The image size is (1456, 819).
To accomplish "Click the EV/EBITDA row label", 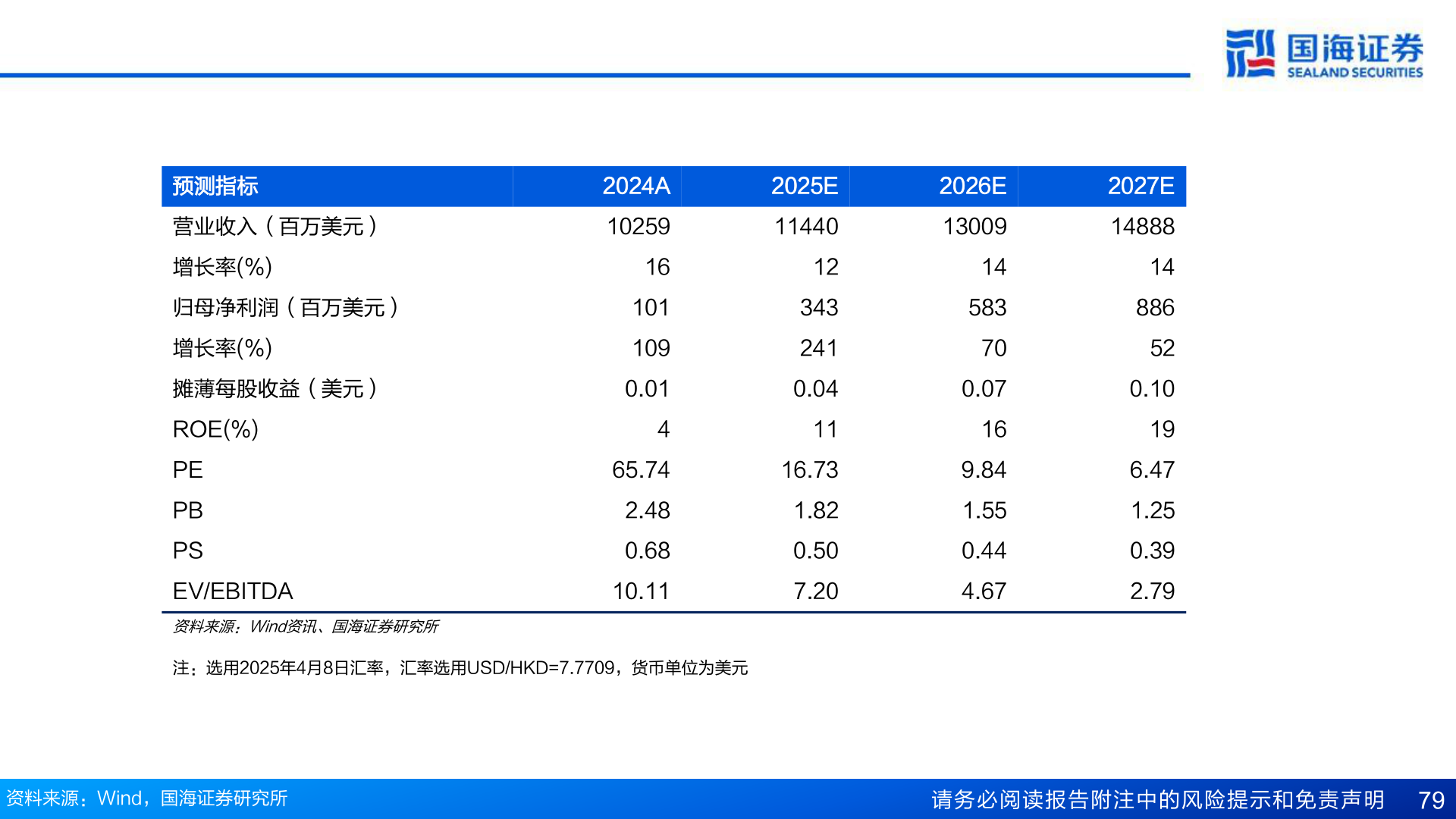I will pyautogui.click(x=233, y=591).
